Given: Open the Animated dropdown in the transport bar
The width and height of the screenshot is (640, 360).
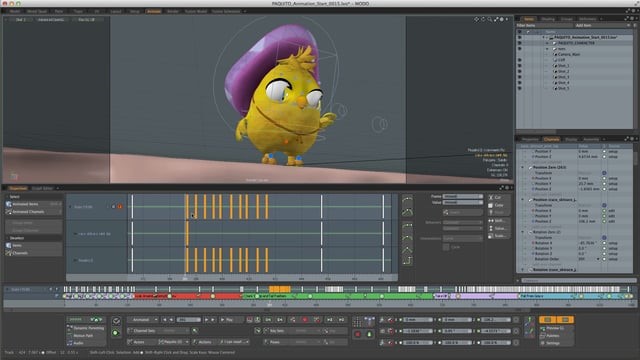Looking at the screenshot, I should (x=143, y=320).
